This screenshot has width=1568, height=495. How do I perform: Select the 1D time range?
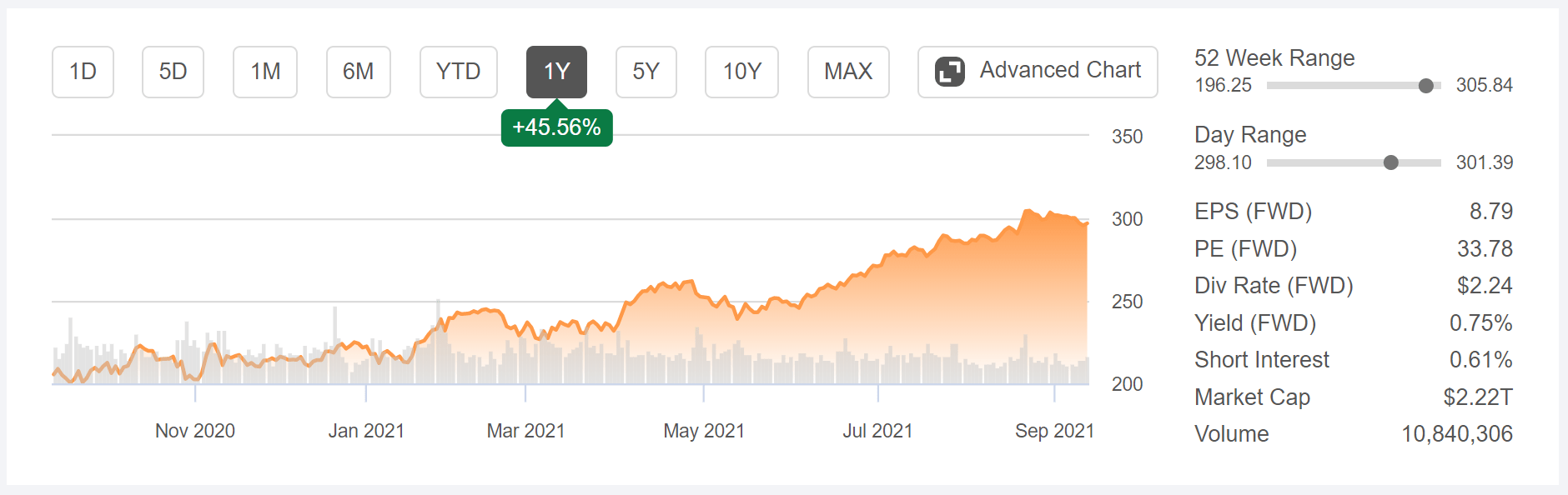[83, 72]
